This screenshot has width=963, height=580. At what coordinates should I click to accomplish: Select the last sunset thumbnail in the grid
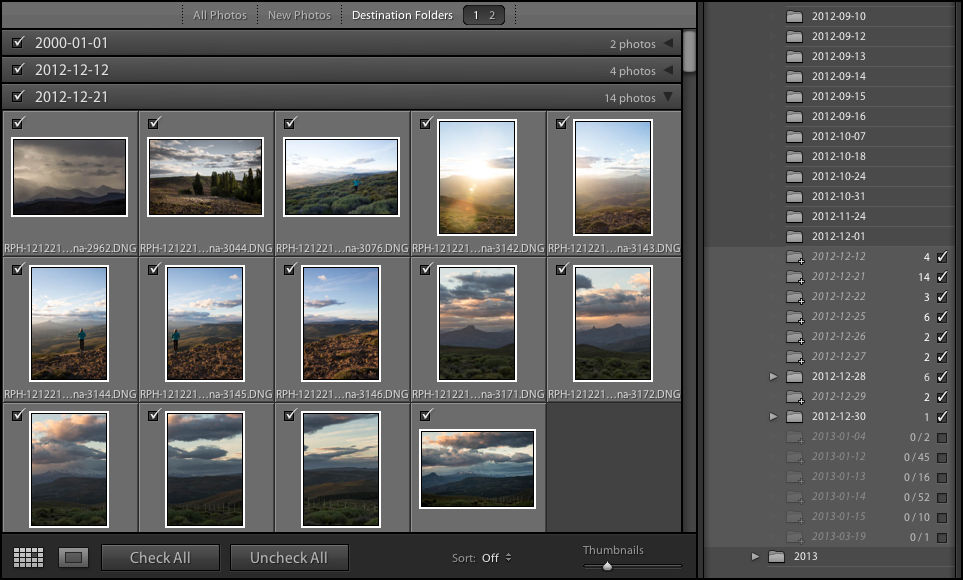[x=477, y=469]
